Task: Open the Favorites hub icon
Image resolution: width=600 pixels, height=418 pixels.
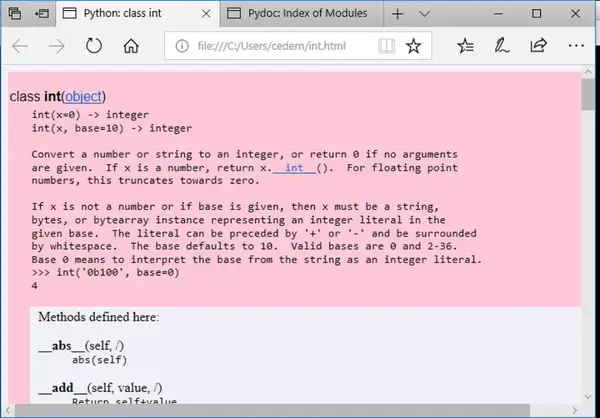Action: pyautogui.click(x=465, y=46)
